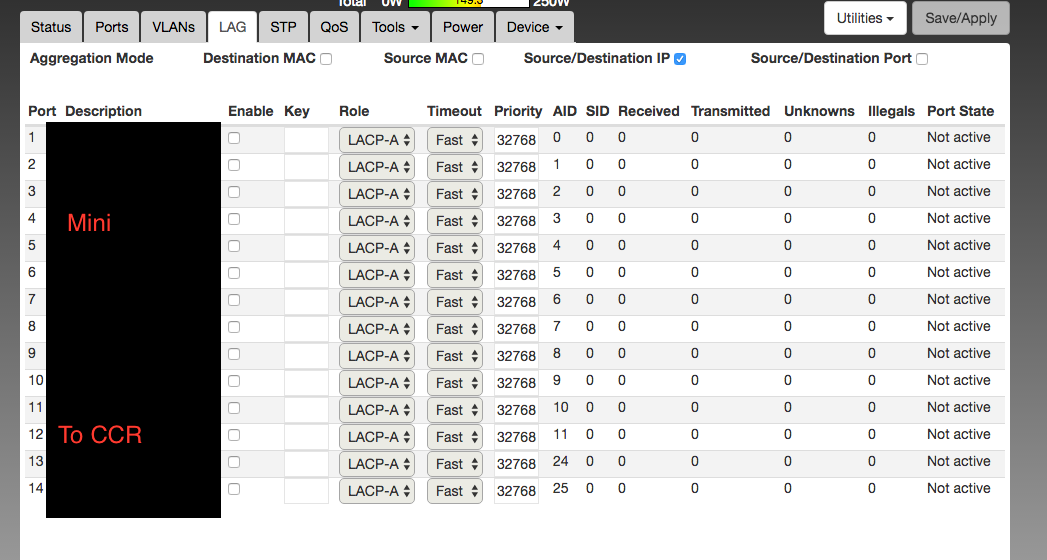Image resolution: width=1047 pixels, height=560 pixels.
Task: Tick the Enable box for port 14
Action: (x=234, y=489)
